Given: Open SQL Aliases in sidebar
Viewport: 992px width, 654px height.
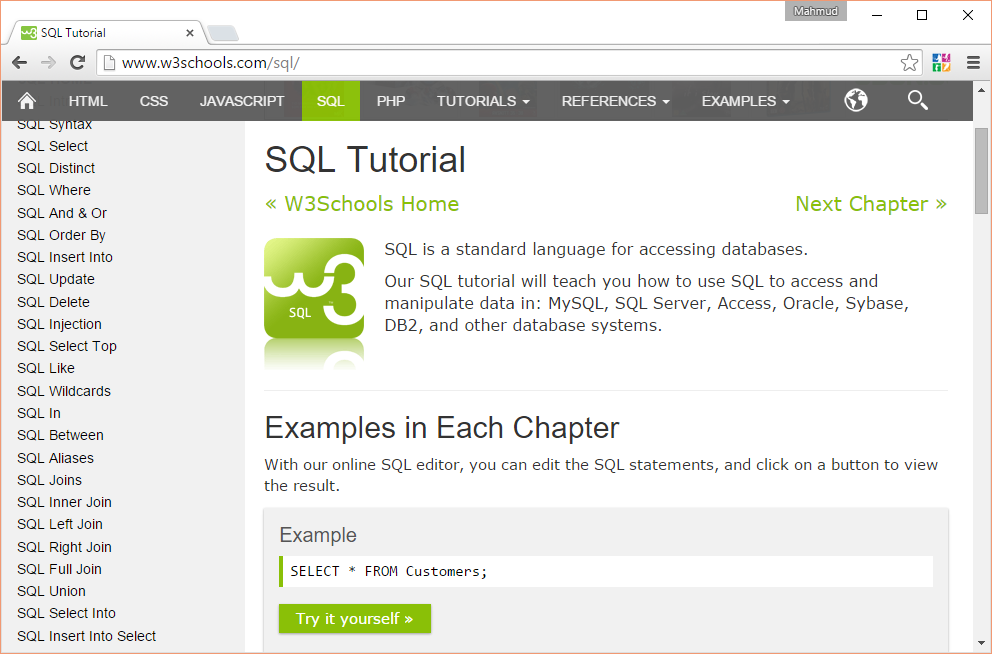Looking at the screenshot, I should [56, 458].
